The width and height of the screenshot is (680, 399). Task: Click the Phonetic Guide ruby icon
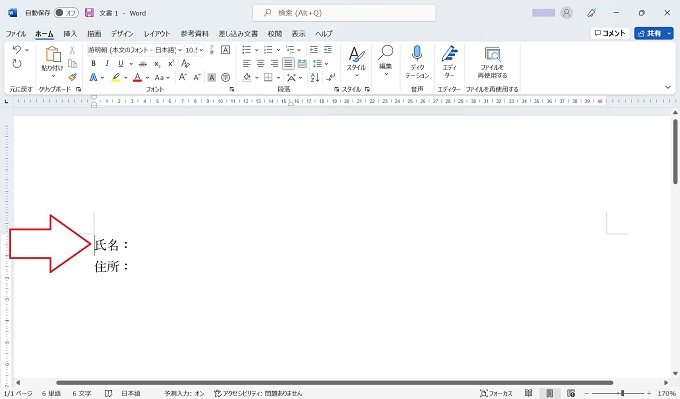pyautogui.click(x=212, y=50)
